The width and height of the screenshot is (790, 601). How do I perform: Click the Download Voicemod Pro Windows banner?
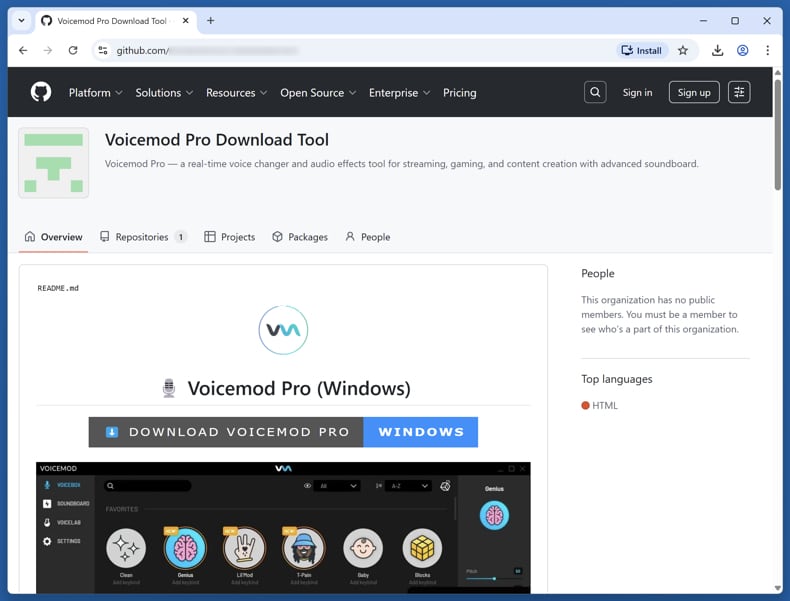pyautogui.click(x=283, y=432)
